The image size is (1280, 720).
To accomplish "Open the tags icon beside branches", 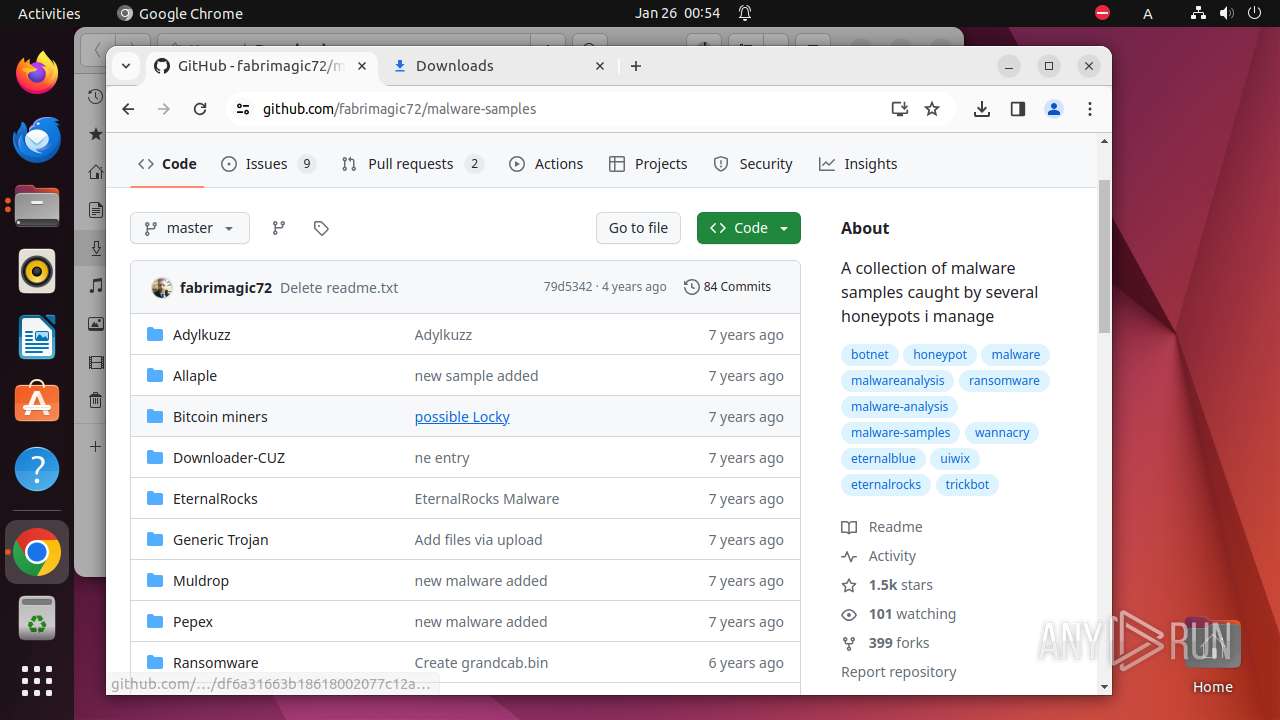I will click(x=321, y=228).
